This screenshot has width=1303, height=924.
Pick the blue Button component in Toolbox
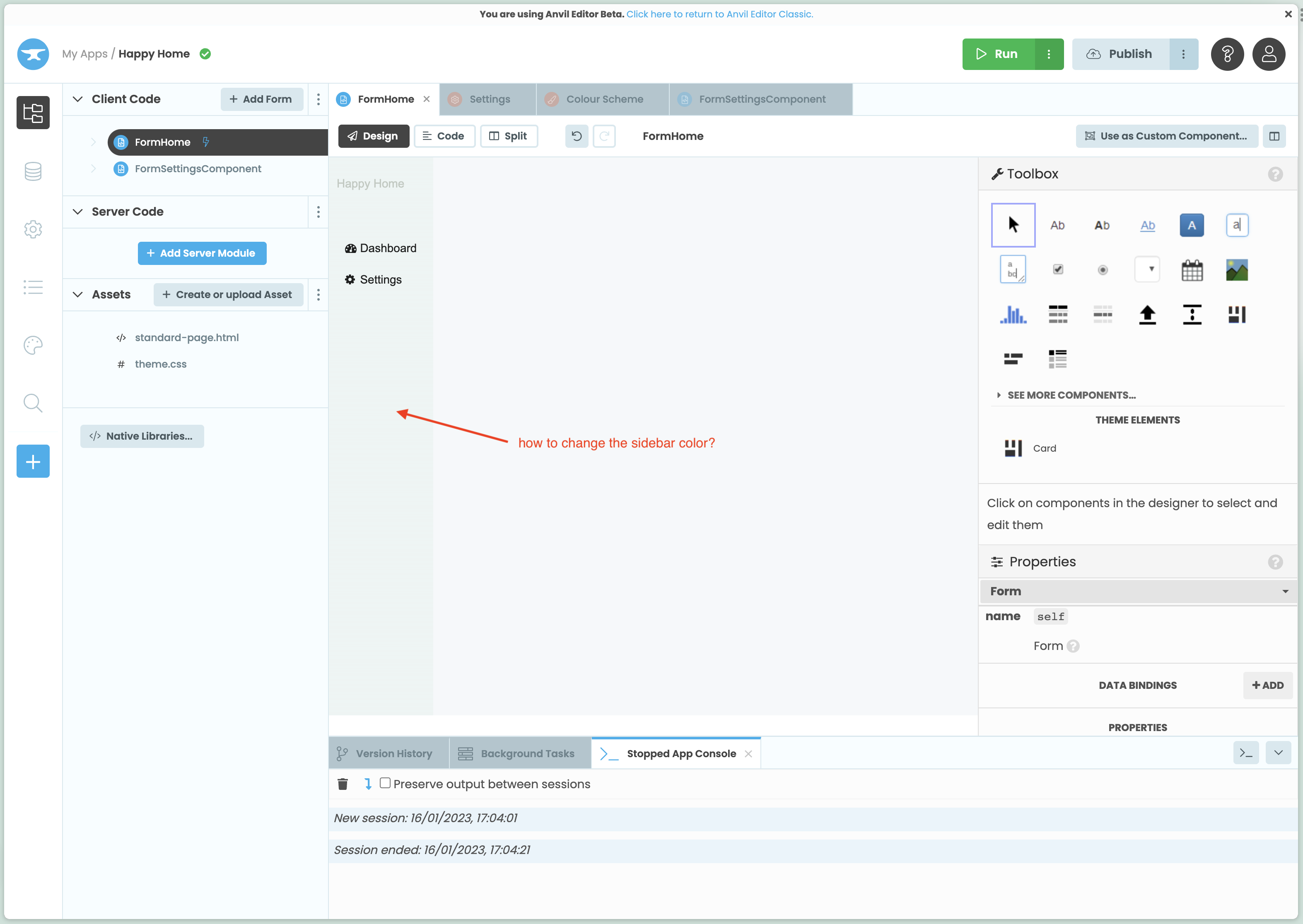pyautogui.click(x=1192, y=225)
